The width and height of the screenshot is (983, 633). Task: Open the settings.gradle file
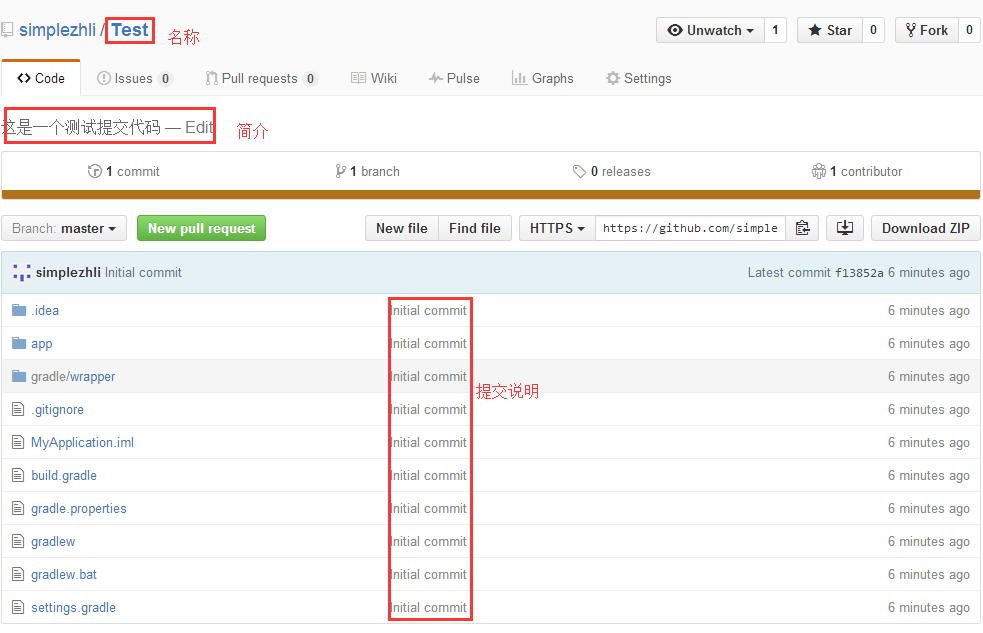[73, 607]
